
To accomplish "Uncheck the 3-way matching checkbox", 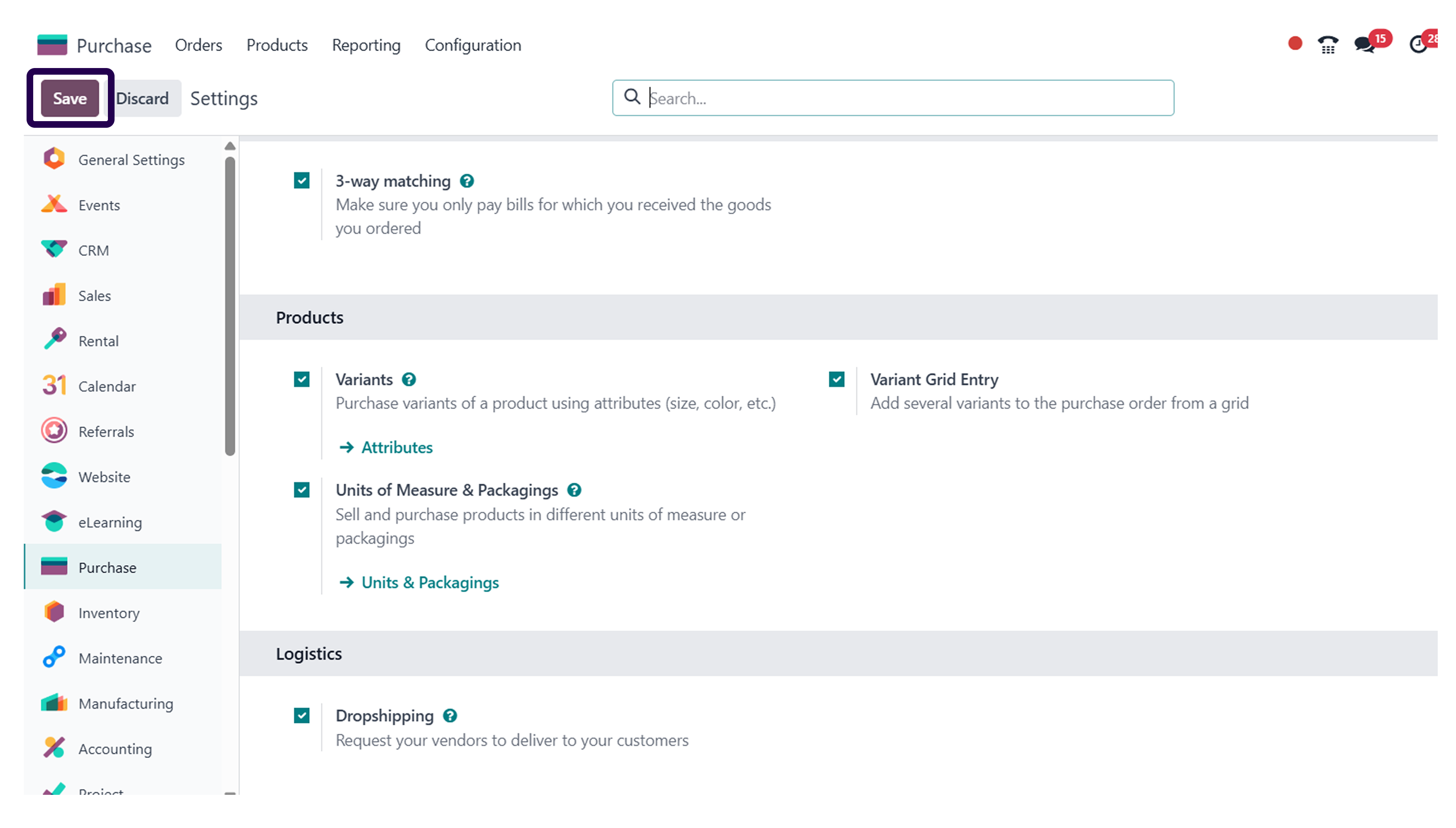I will coord(302,181).
